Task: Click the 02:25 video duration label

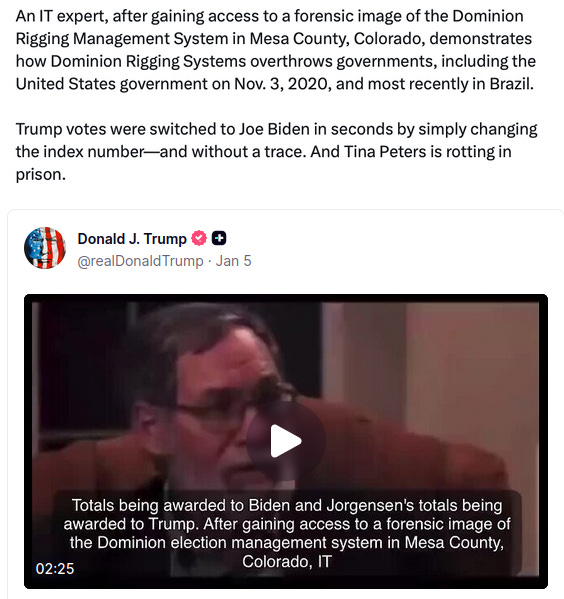Action: coord(55,568)
